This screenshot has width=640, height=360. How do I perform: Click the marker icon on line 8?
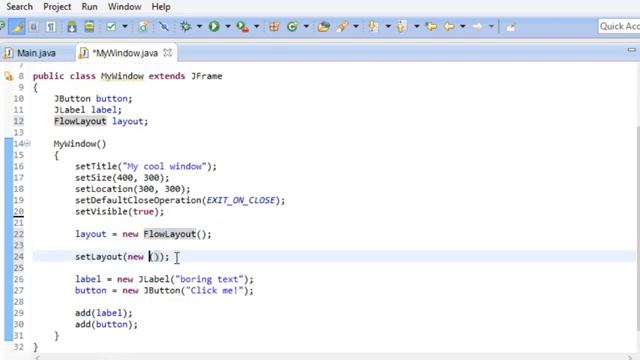click(9, 76)
